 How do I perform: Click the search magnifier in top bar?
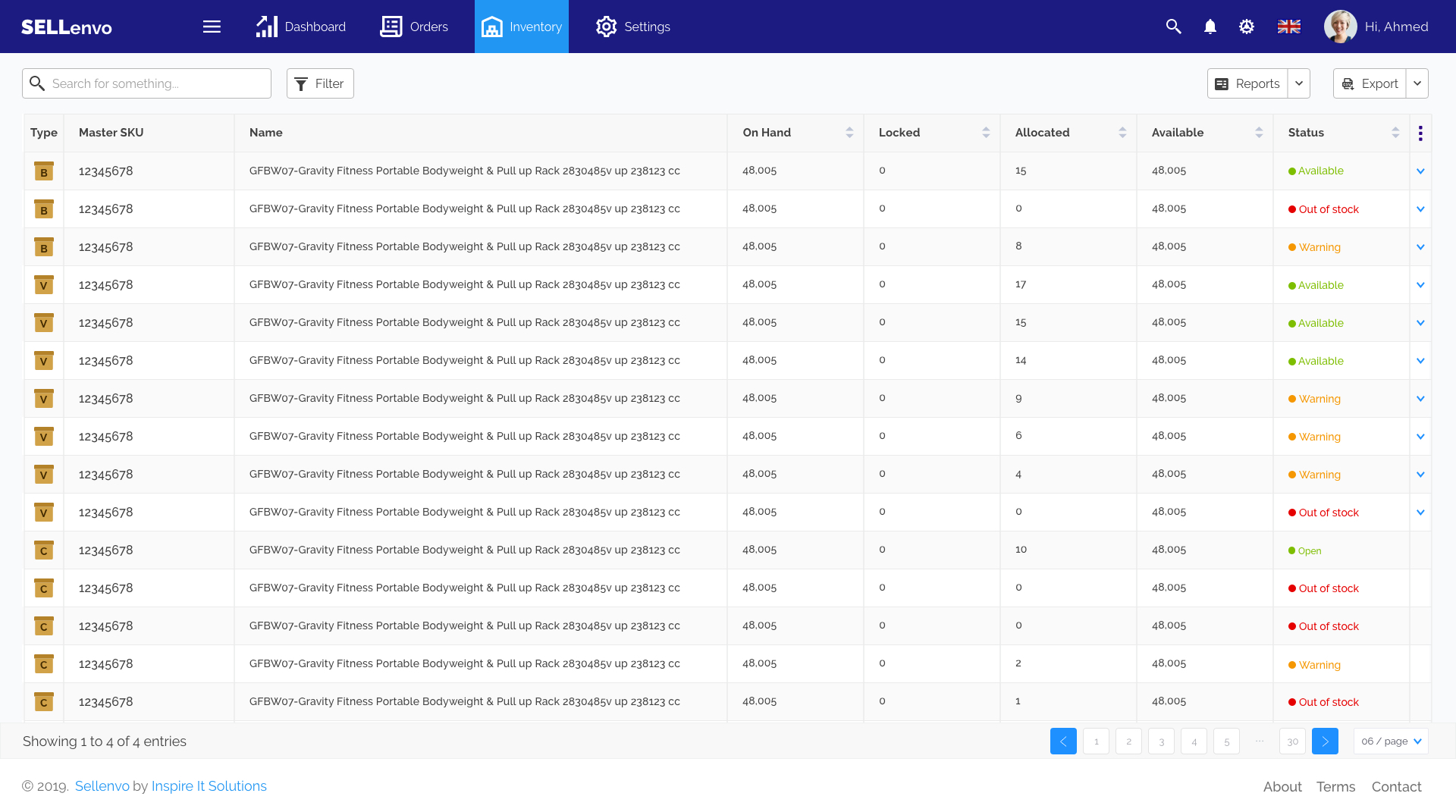click(1173, 27)
